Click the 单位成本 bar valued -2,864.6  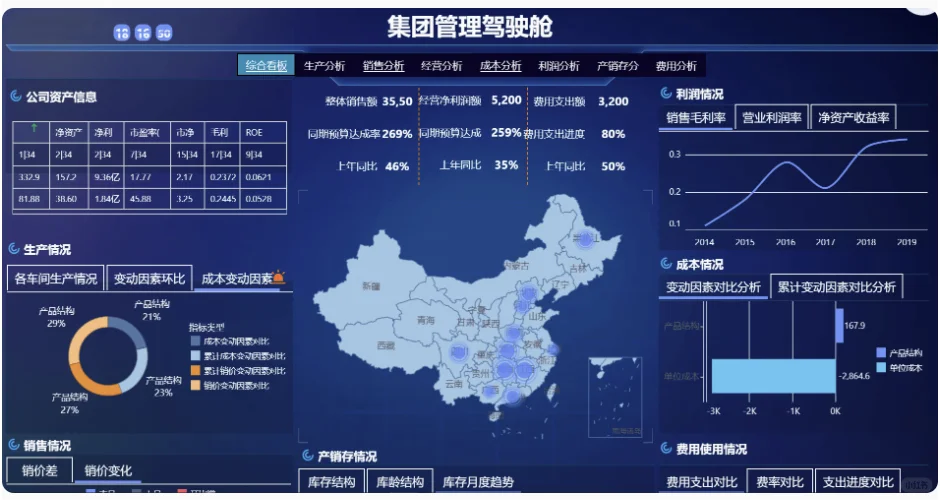(773, 376)
